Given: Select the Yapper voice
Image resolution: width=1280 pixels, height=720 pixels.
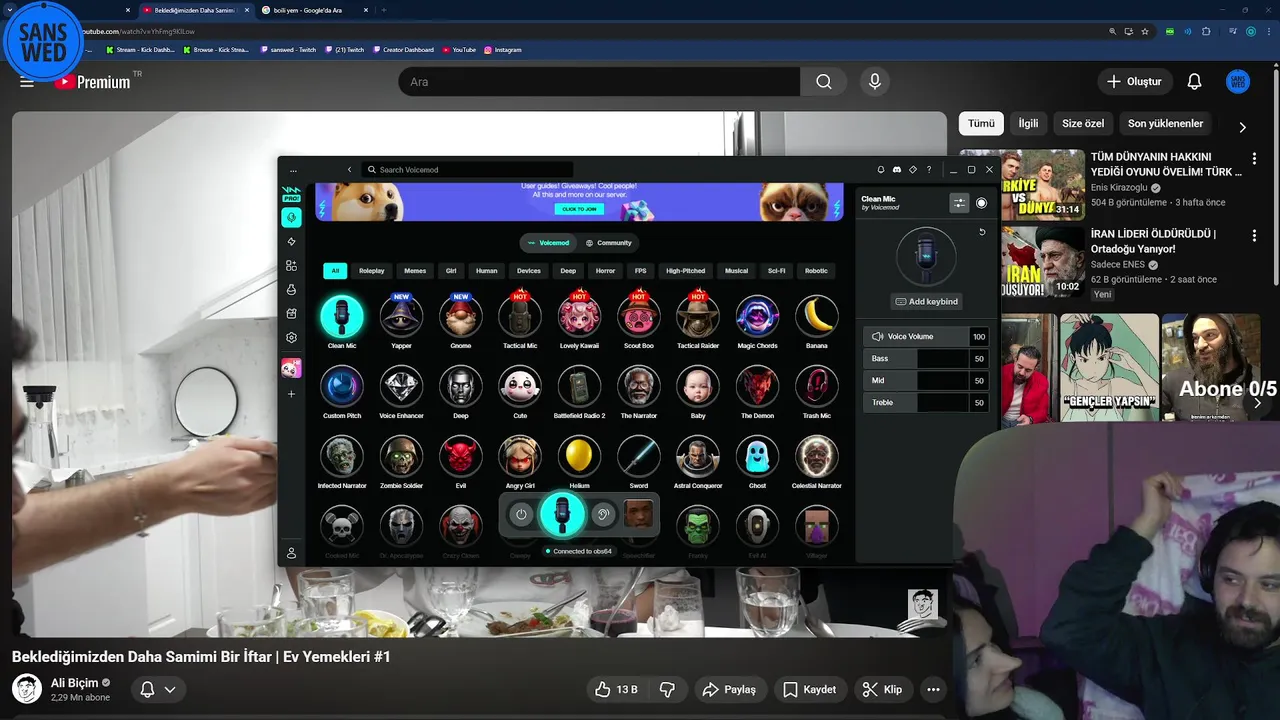Looking at the screenshot, I should coord(401,317).
